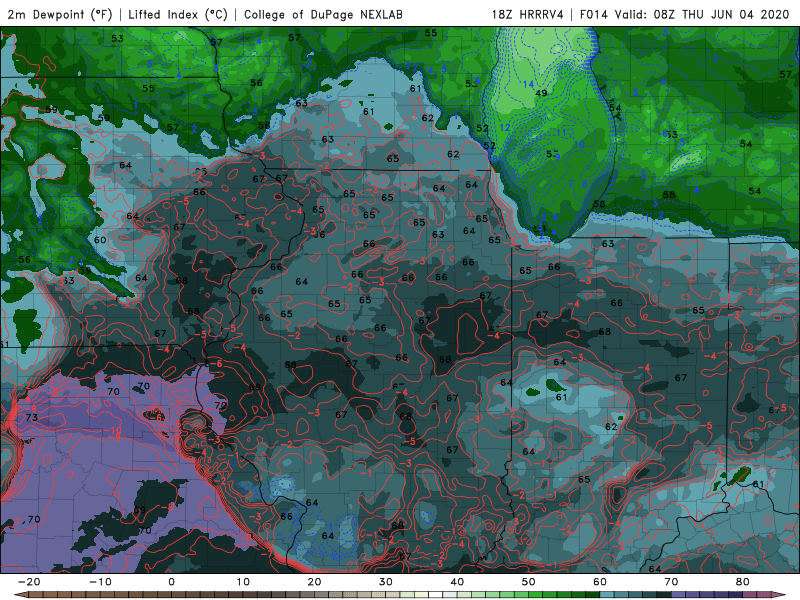The image size is (800, 600).
Task: Click the '80' label on the color bar
Action: pos(743,582)
